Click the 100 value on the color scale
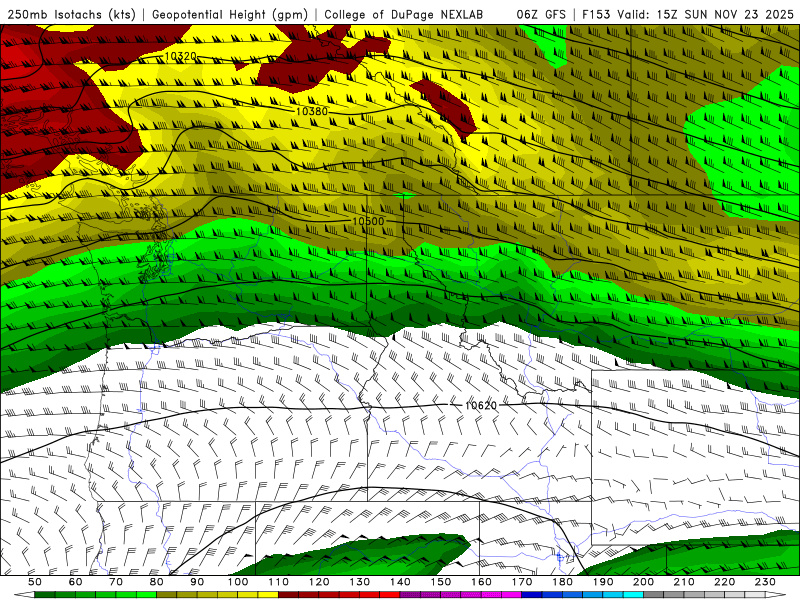Viewport: 800px width, 600px height. click(x=238, y=582)
